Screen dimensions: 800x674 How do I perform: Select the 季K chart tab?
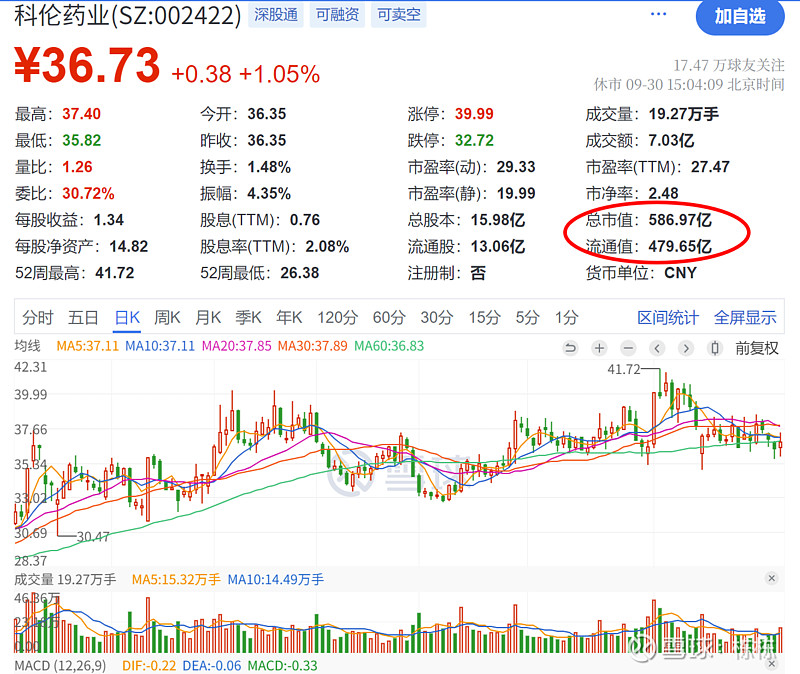[248, 317]
